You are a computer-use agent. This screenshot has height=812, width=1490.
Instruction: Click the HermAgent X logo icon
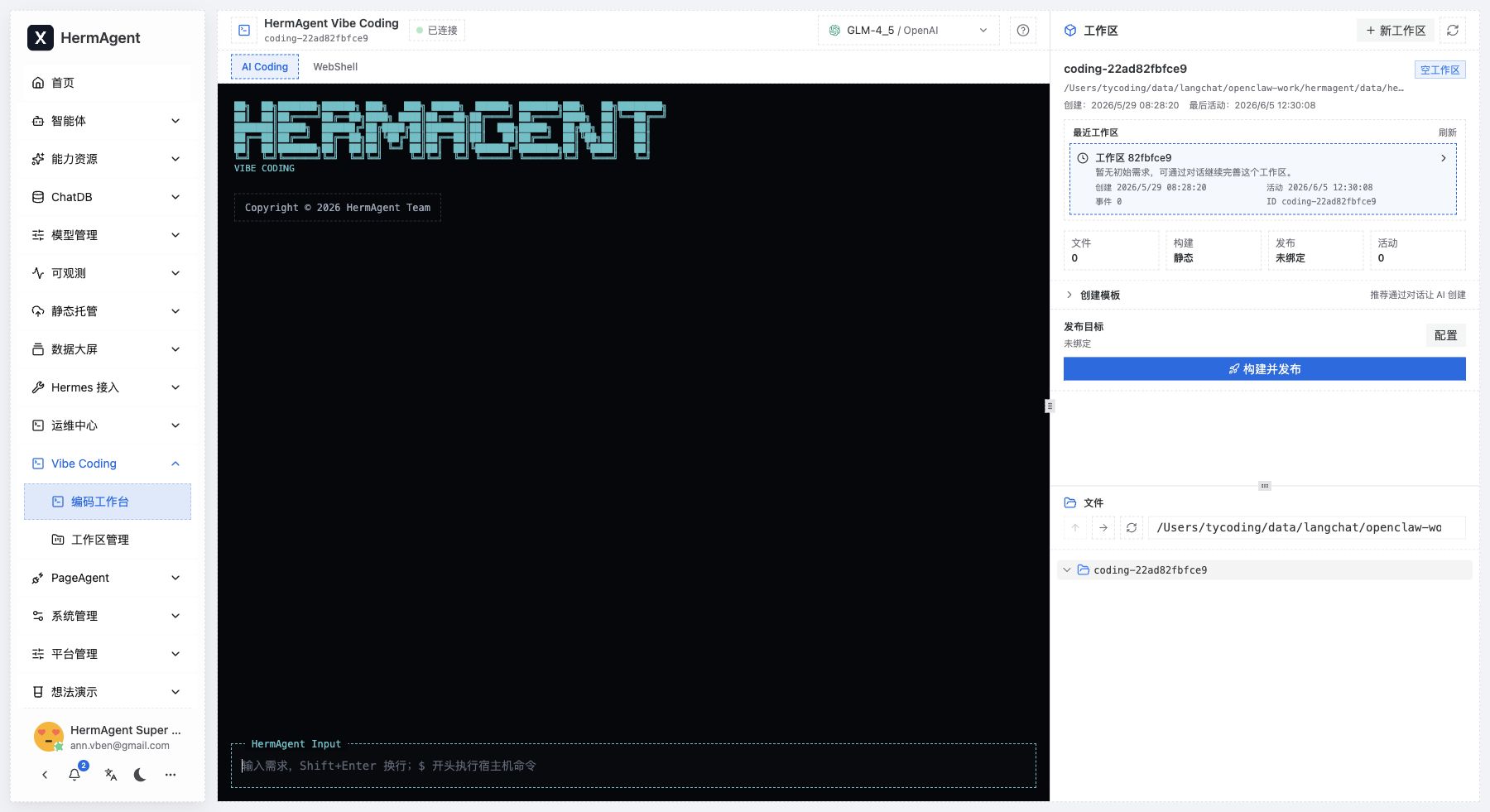tap(41, 37)
